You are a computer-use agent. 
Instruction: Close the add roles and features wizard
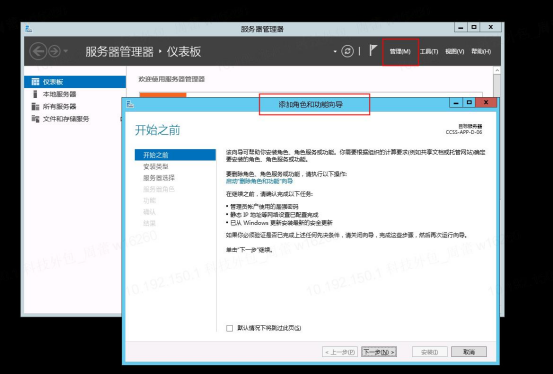486,102
